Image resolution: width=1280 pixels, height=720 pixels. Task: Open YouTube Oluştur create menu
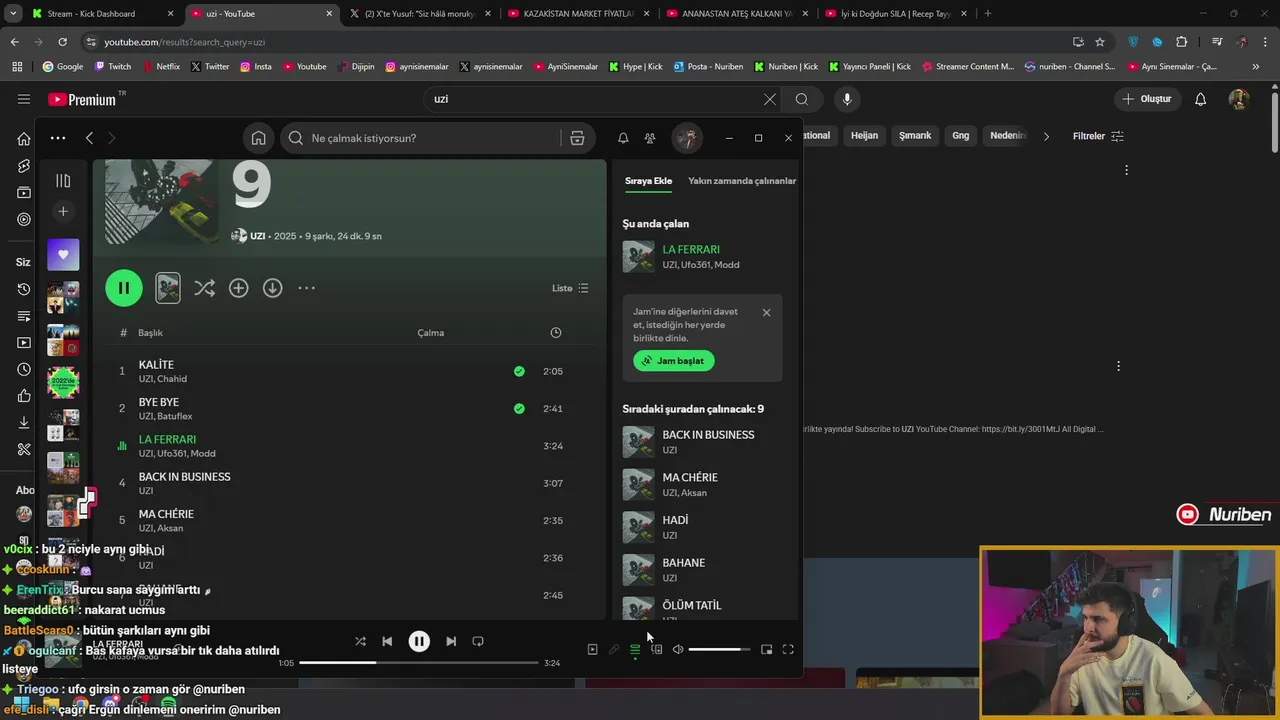[x=1146, y=99]
